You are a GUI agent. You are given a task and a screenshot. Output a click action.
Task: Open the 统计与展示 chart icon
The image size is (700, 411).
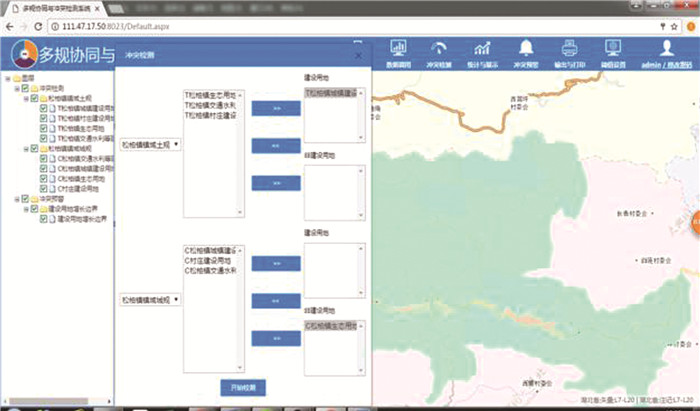tap(482, 49)
